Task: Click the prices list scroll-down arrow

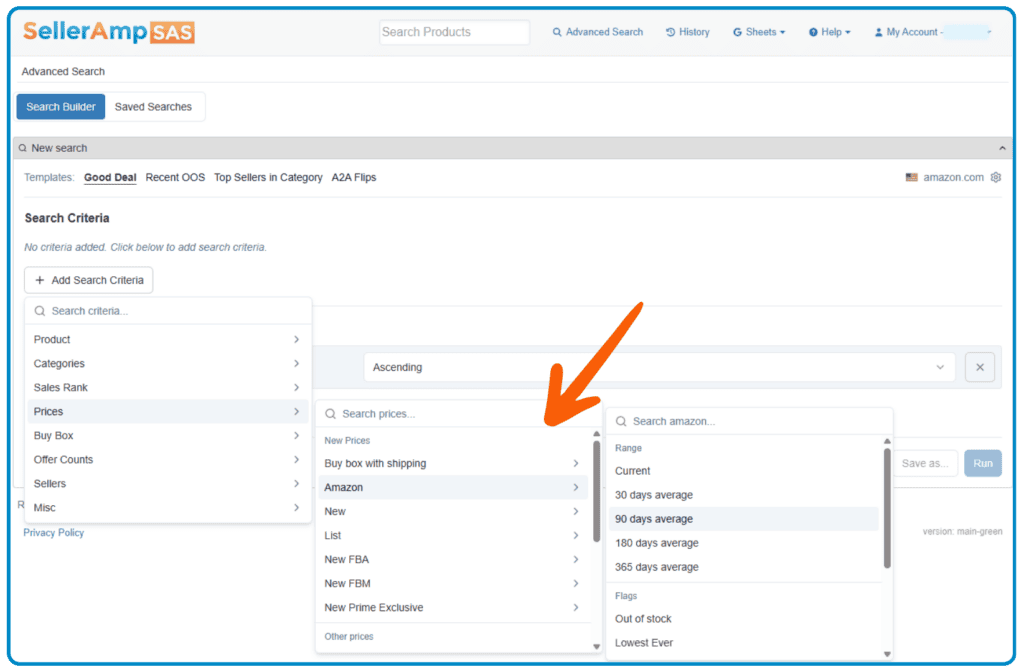Action: (596, 647)
